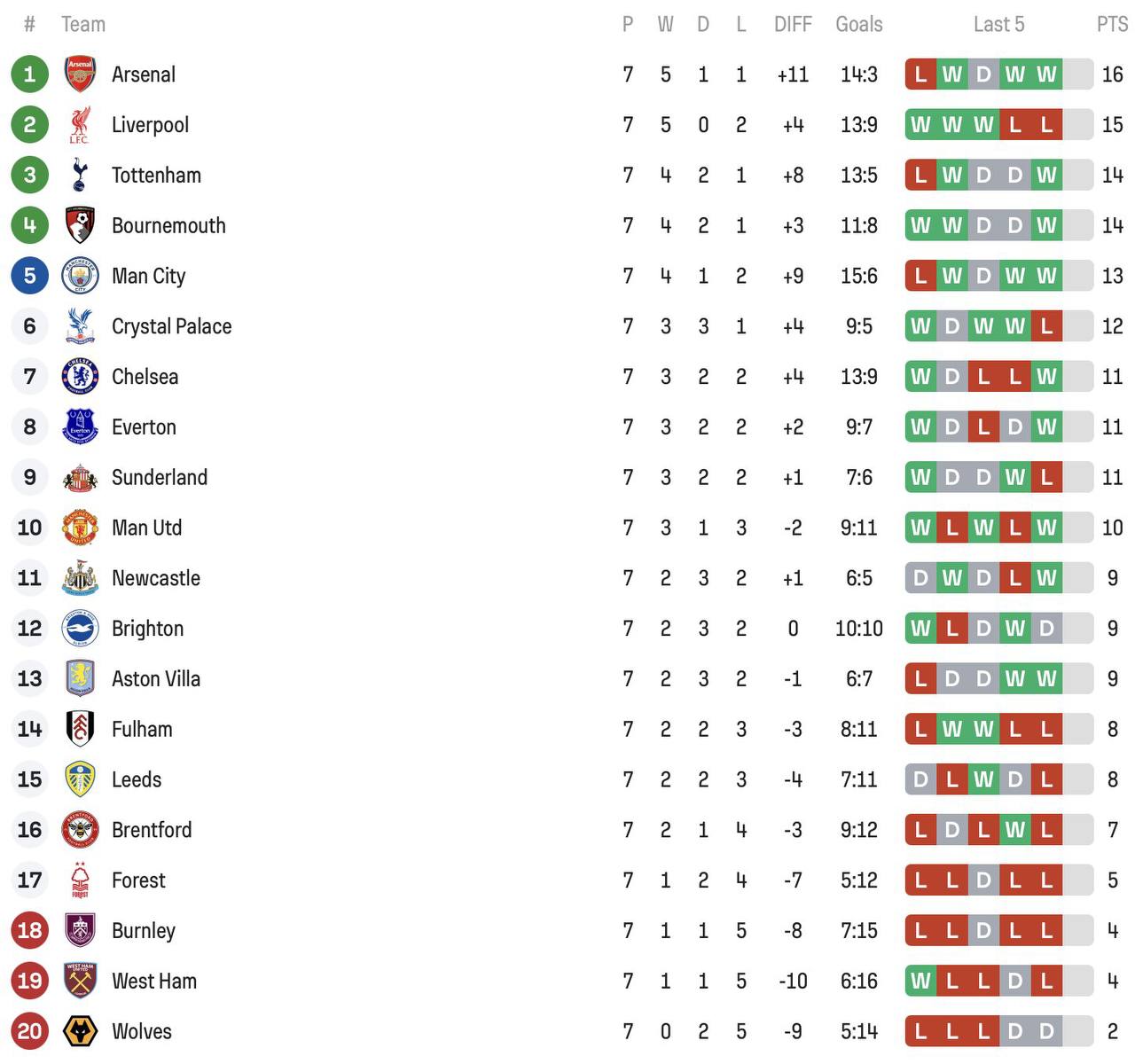Click the Fulham club crest
Screen dimensions: 1135x1064
(80, 729)
